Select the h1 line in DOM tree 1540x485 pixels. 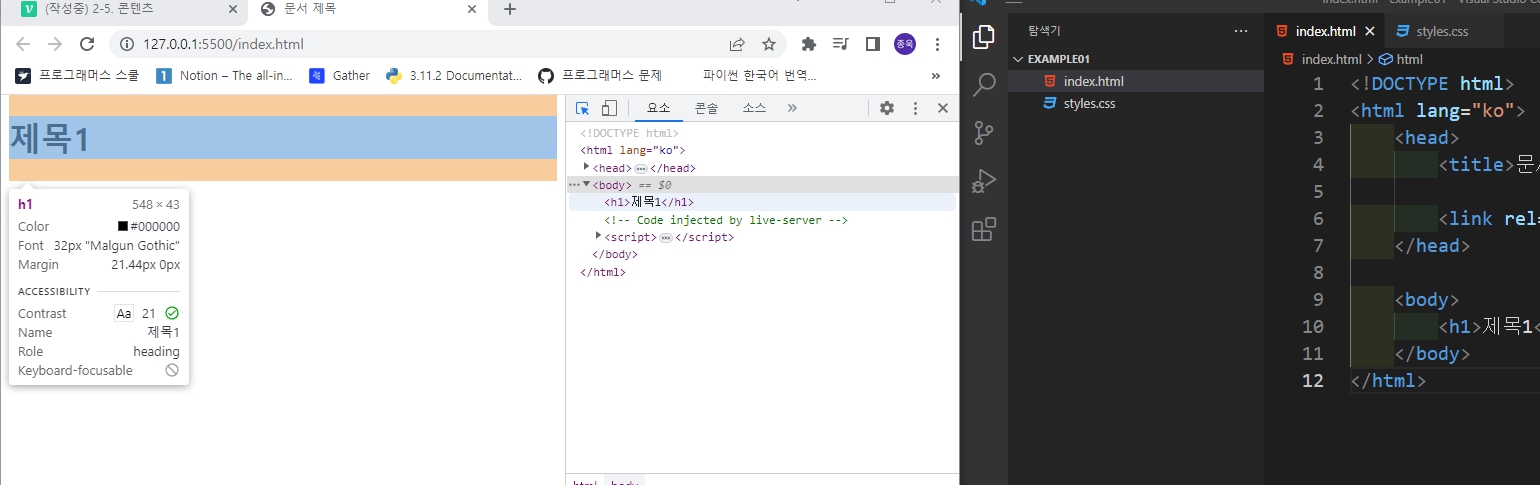tap(762, 202)
